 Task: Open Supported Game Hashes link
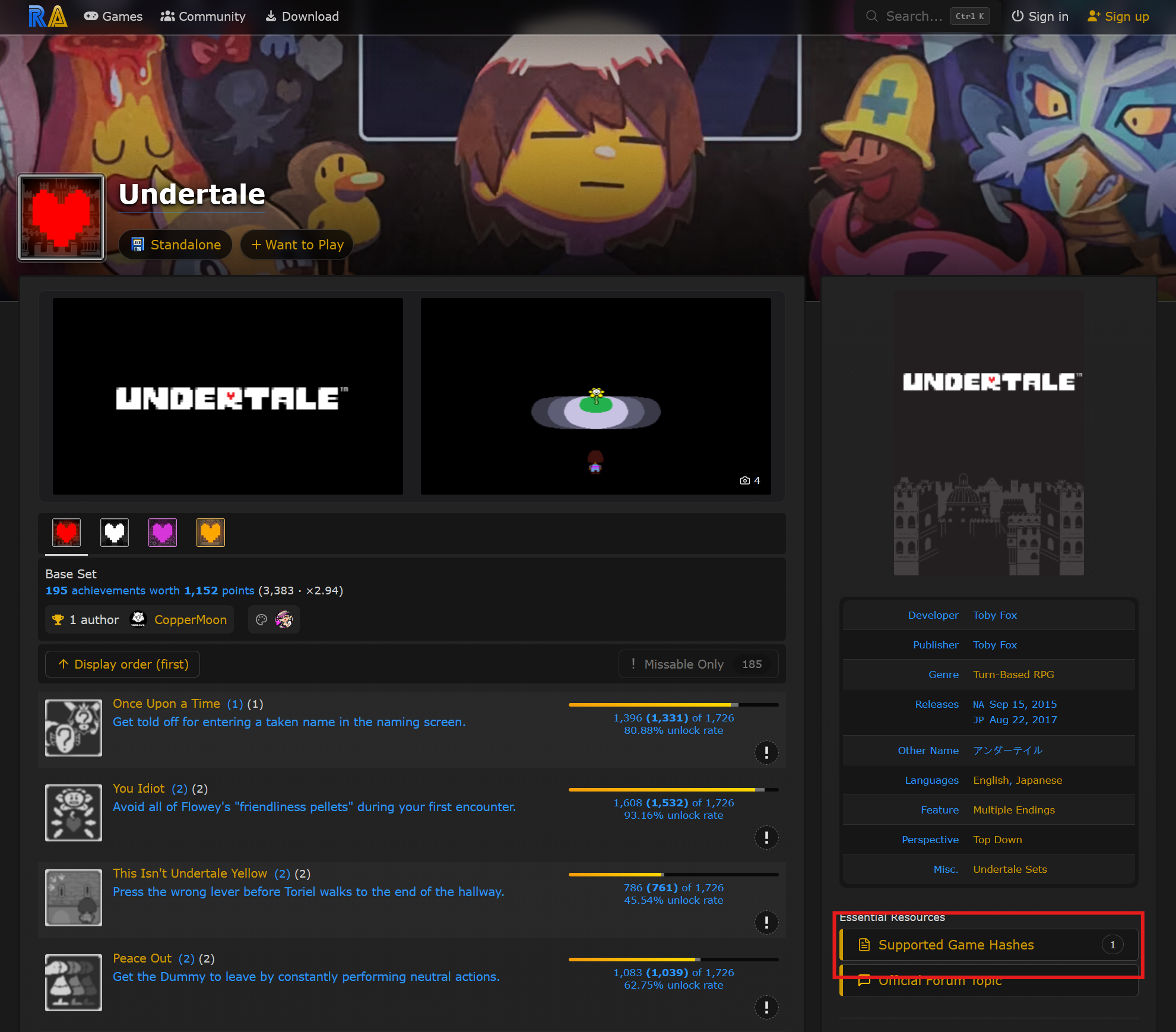989,945
